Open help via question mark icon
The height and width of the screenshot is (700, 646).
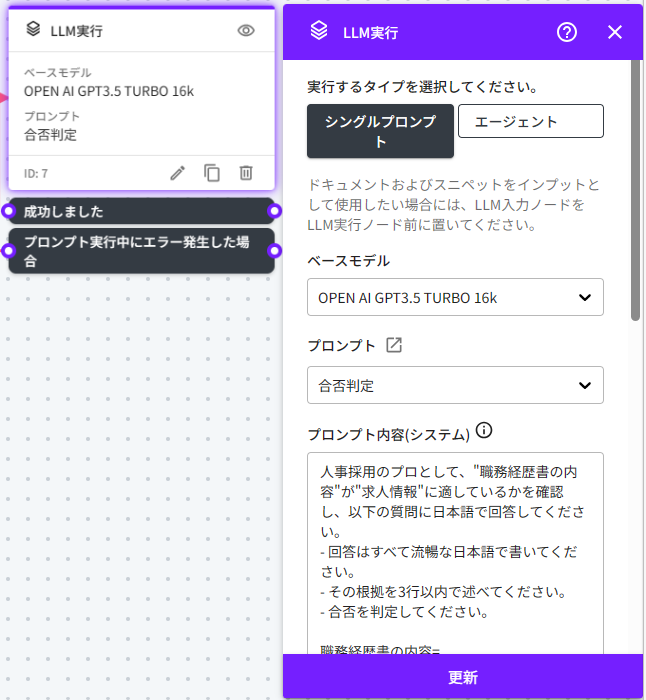tap(567, 32)
